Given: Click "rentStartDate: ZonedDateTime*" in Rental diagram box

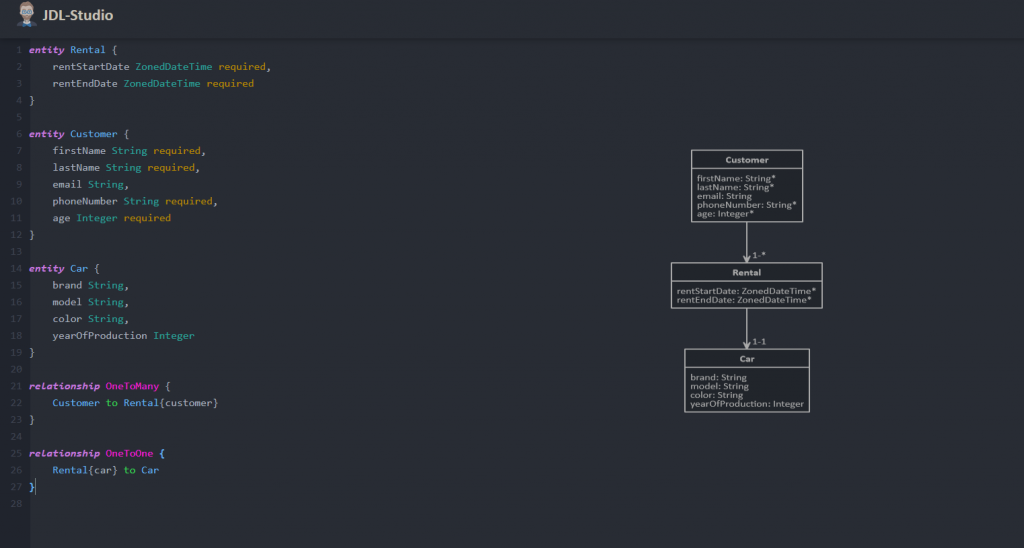Looking at the screenshot, I should 746,291.
